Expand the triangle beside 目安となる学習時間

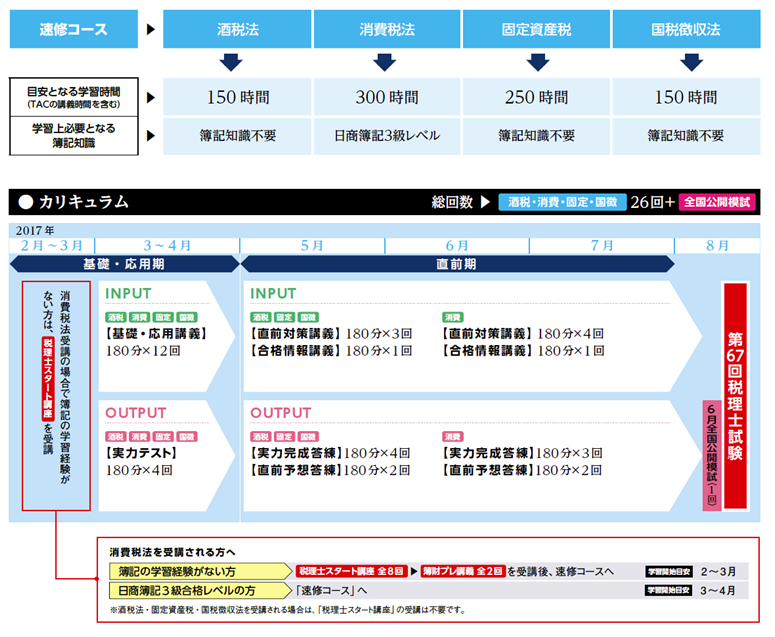tap(151, 98)
